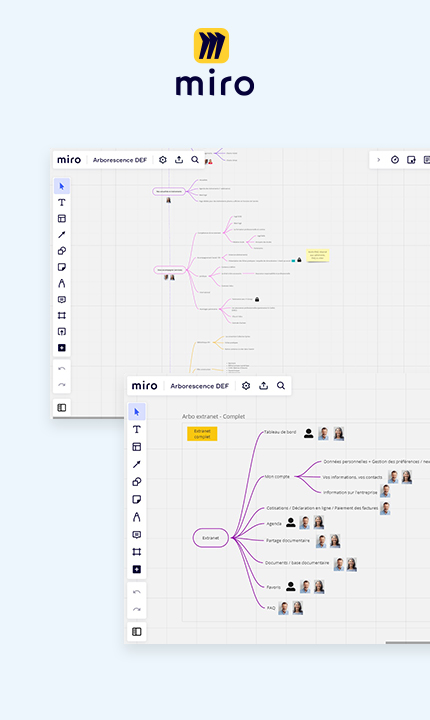This screenshot has width=430, height=720.
Task: Click the Arborescence DEF title in the lower window
Action: [x=199, y=386]
